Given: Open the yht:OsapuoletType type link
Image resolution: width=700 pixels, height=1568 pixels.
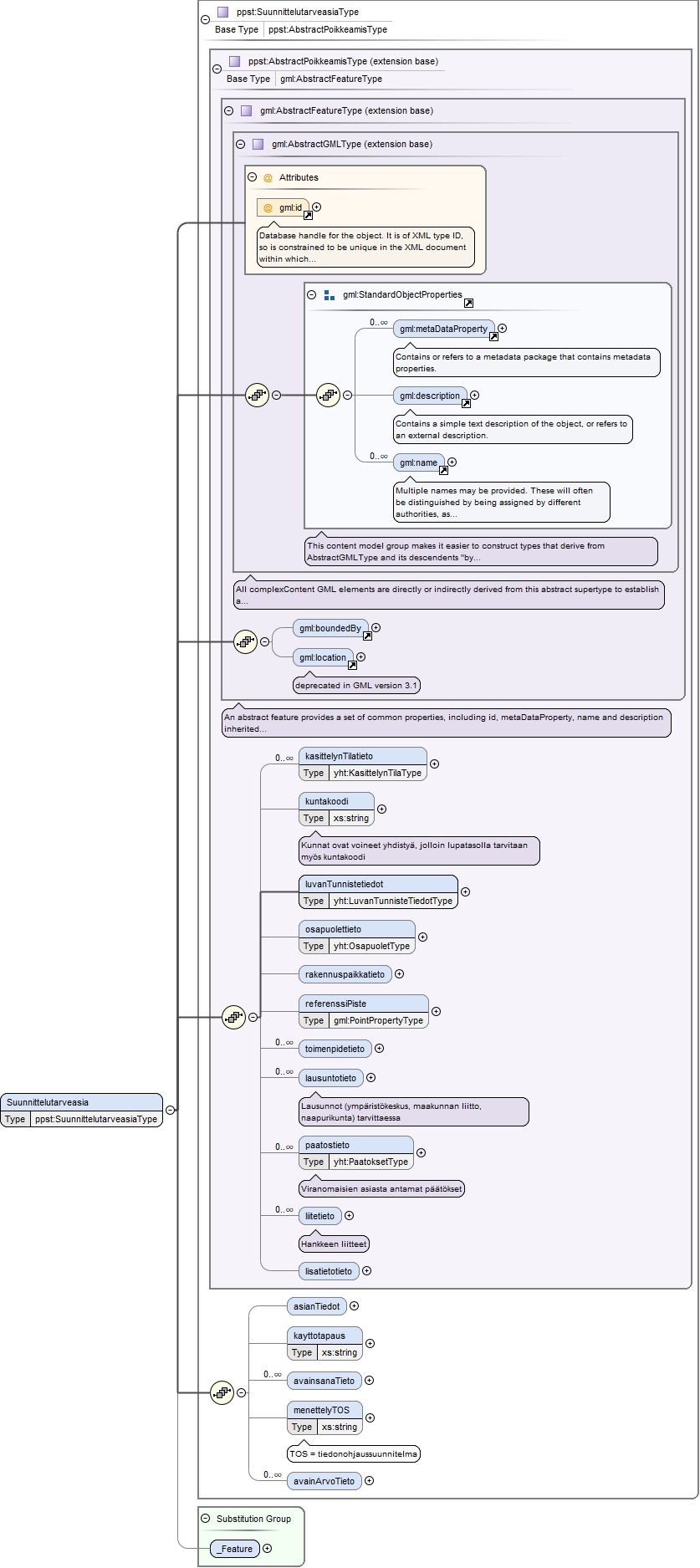Looking at the screenshot, I should click(x=371, y=946).
